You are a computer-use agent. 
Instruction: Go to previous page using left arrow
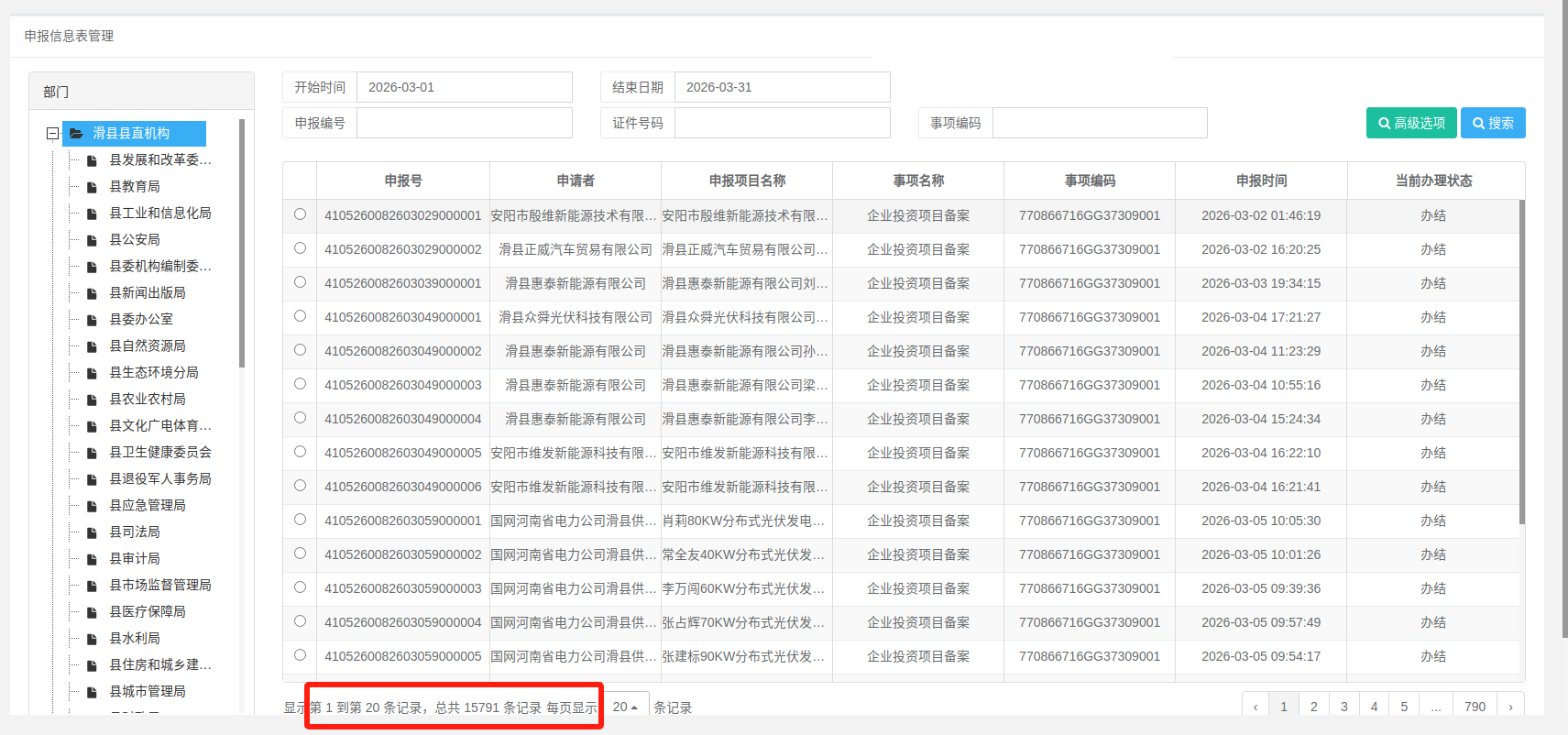[x=1255, y=707]
